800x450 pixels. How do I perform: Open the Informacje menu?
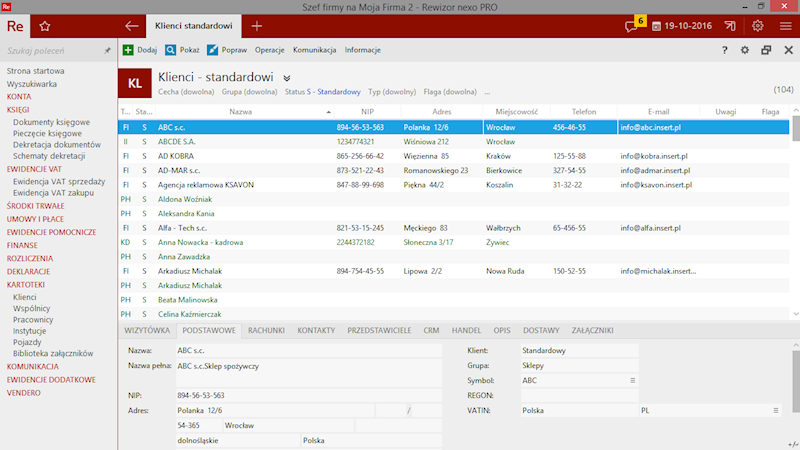click(x=363, y=50)
